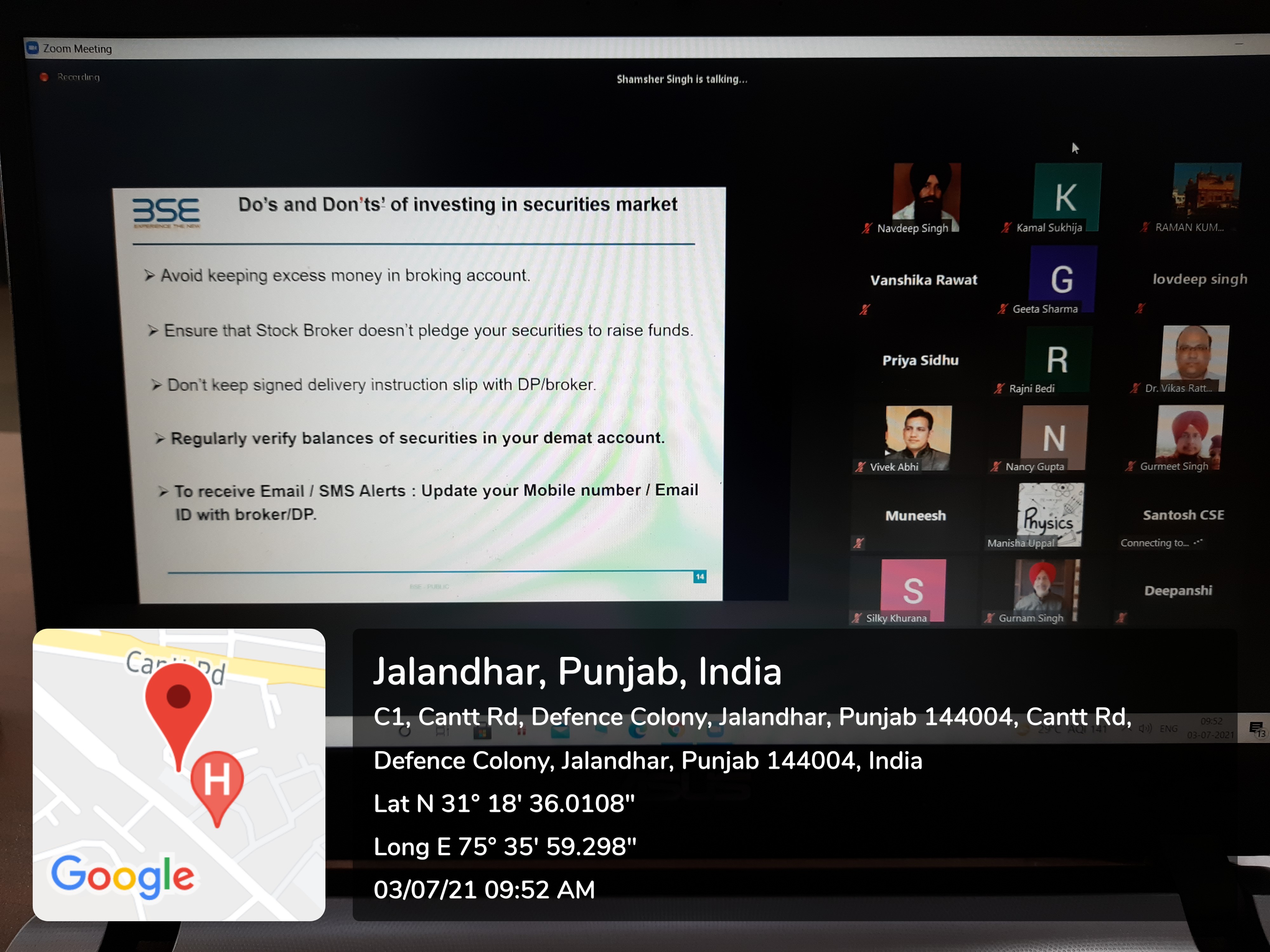The image size is (1270, 952).
Task: Click the BSE logo on the slide
Action: click(166, 213)
